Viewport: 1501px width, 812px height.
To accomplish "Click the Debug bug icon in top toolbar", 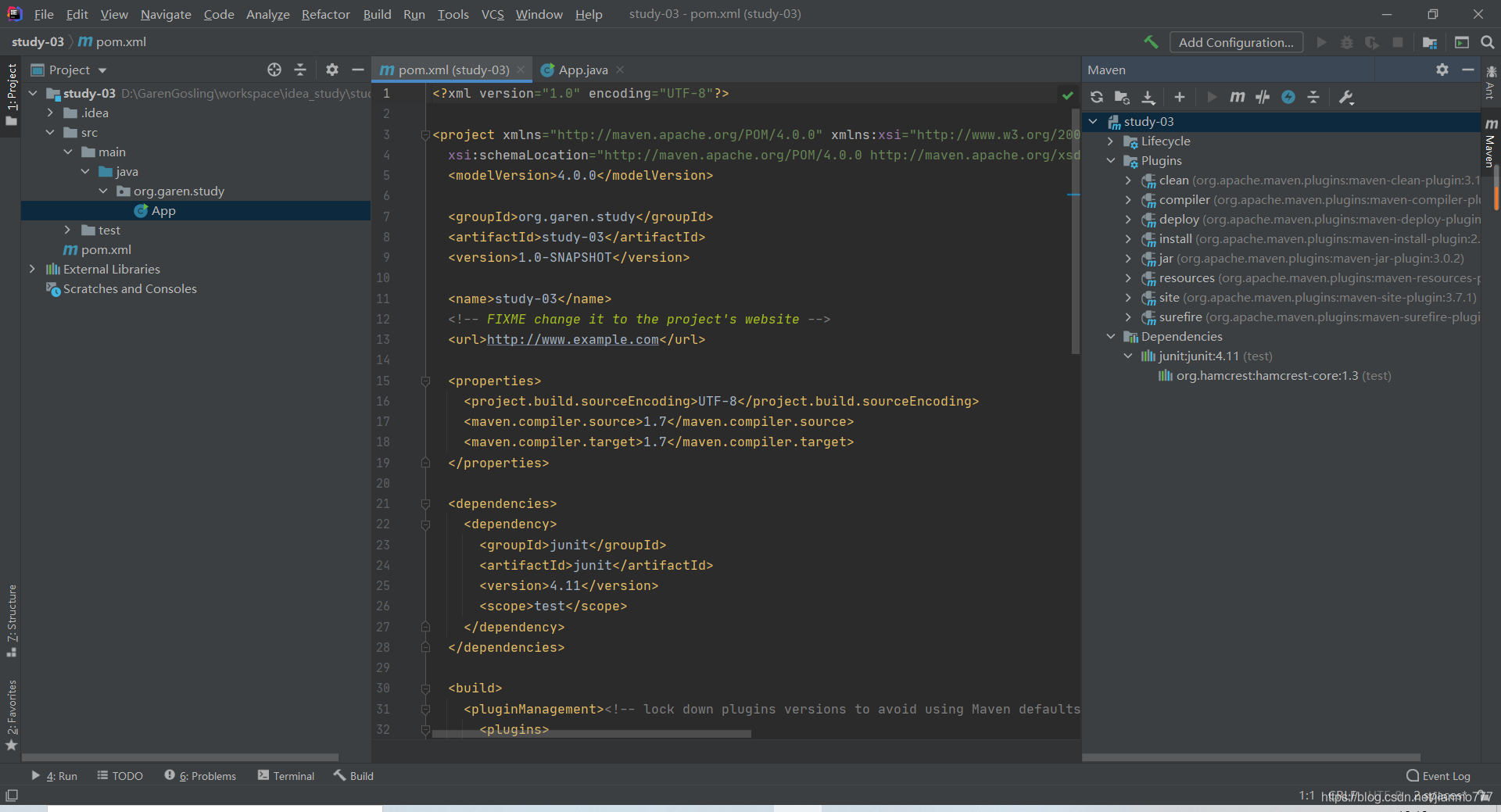I will [1346, 42].
